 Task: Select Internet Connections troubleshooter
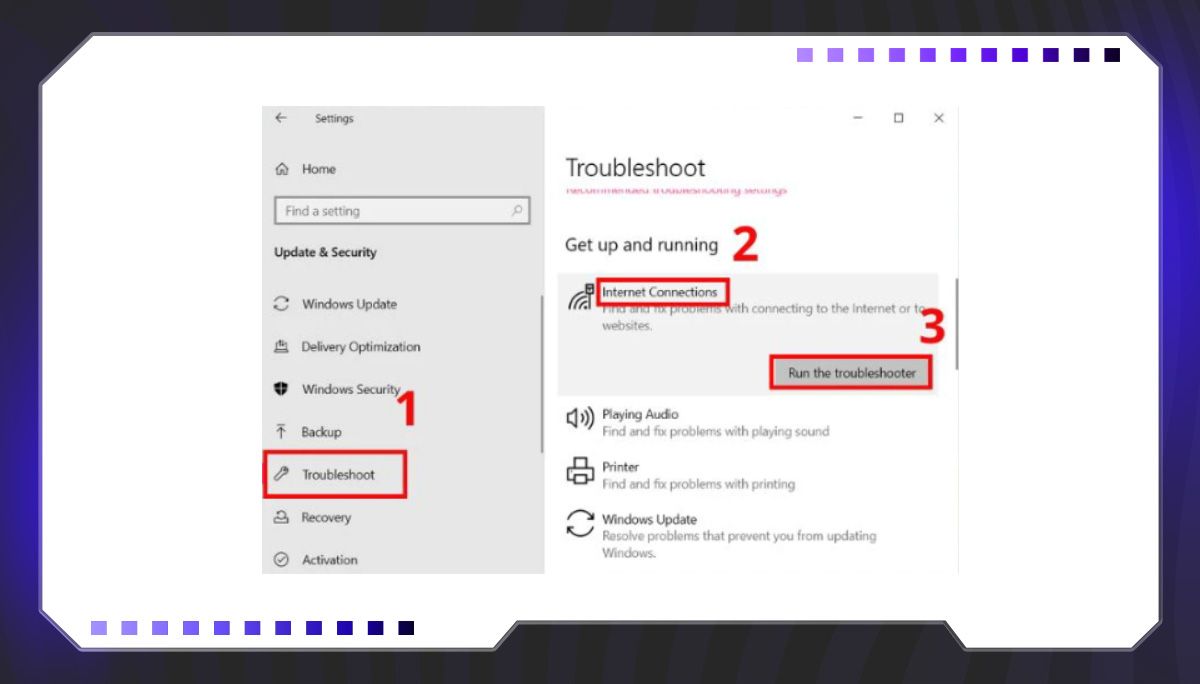click(x=659, y=292)
